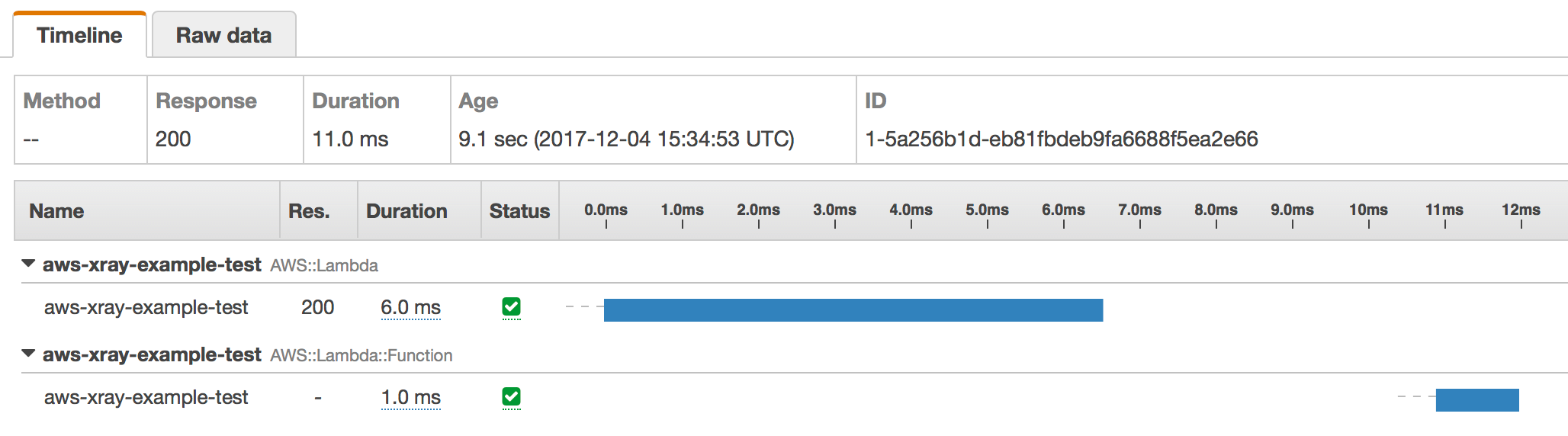Click the Duration column header in segment table

point(406,211)
